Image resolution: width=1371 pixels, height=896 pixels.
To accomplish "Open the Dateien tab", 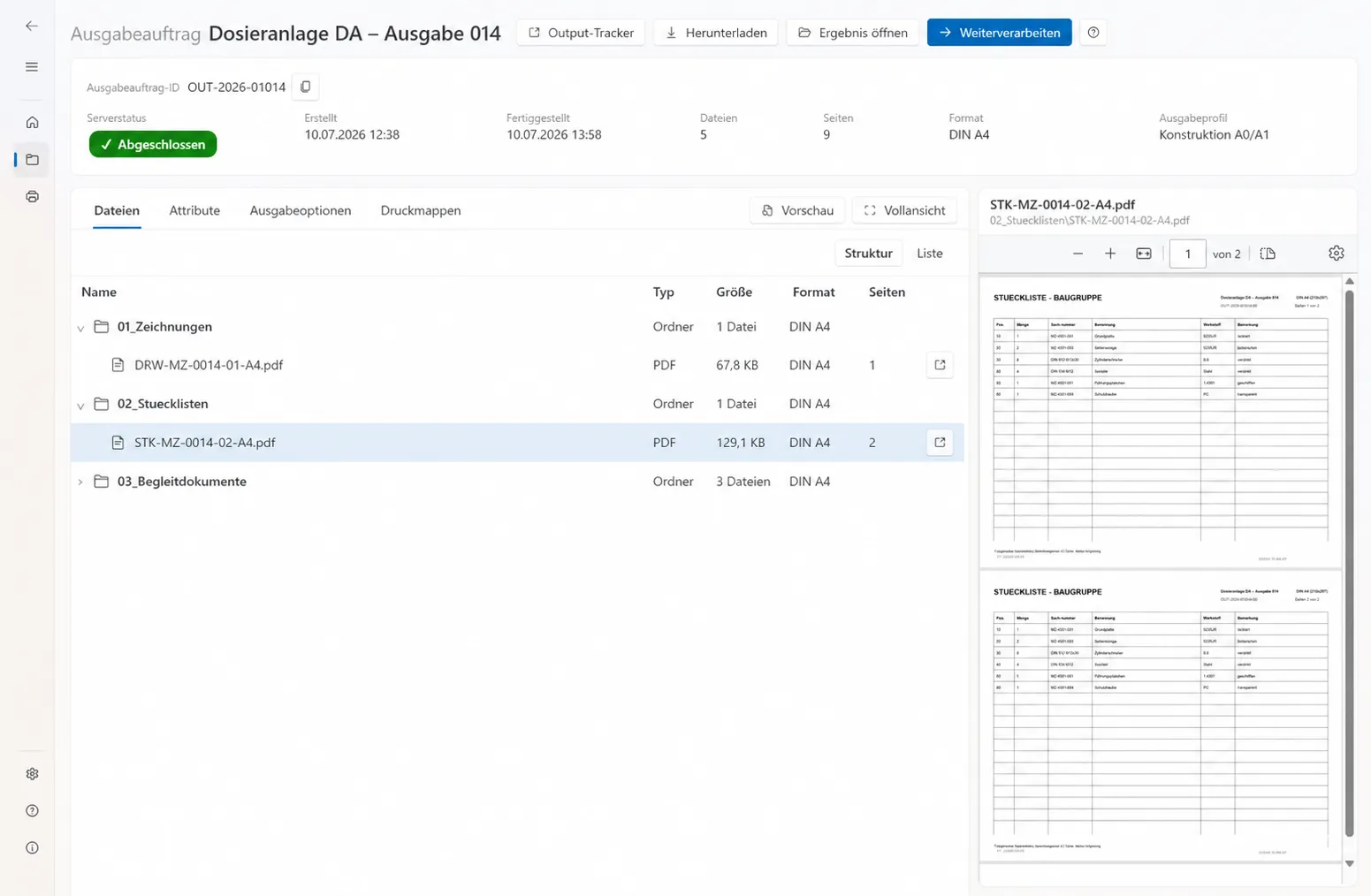I will (x=117, y=210).
